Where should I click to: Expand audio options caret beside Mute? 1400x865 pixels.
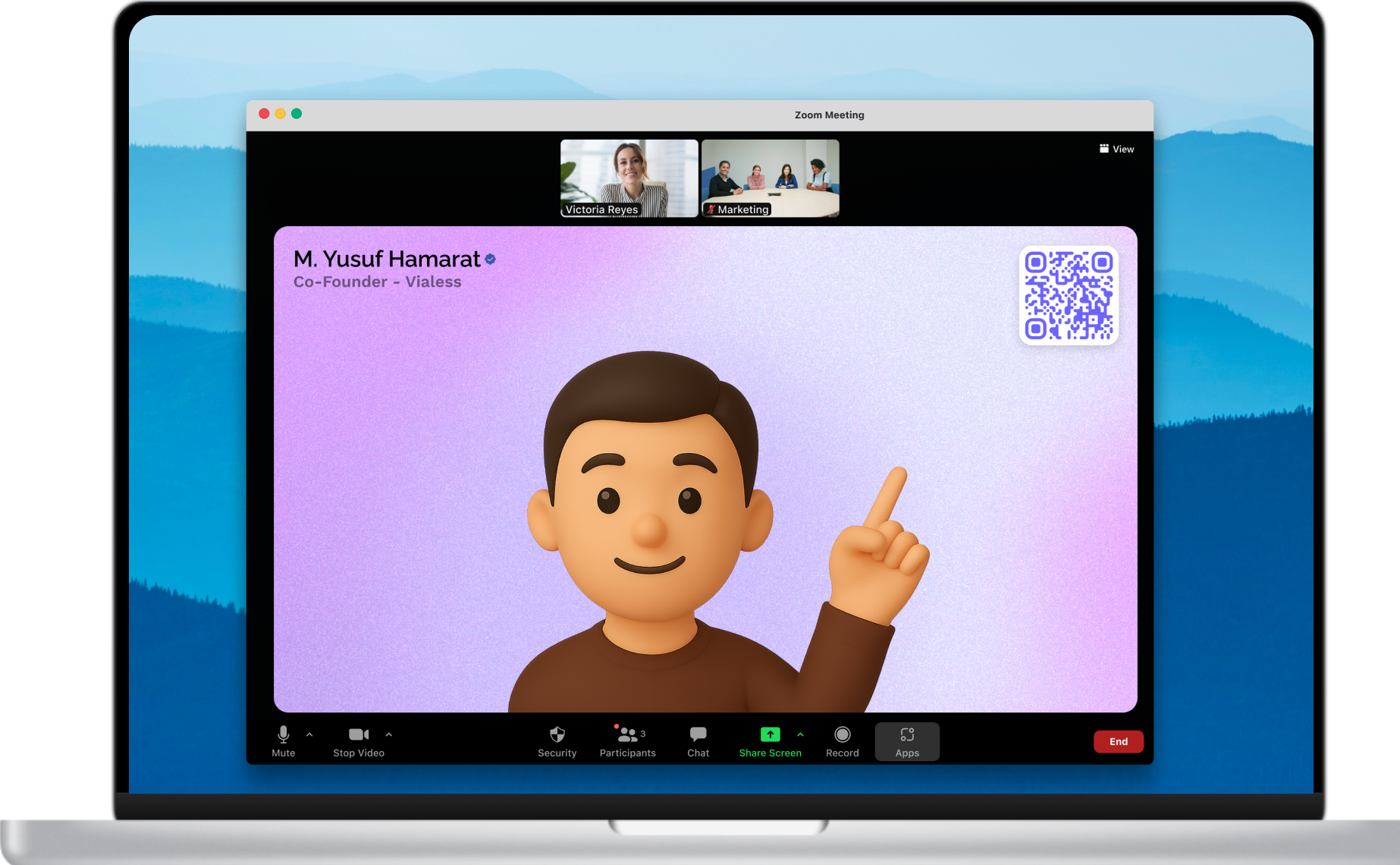[x=309, y=734]
